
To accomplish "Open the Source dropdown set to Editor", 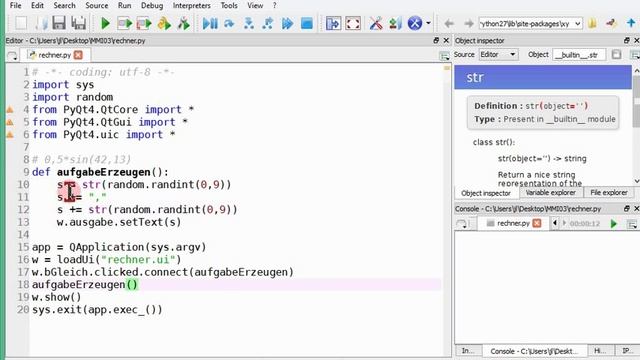I will click(x=498, y=55).
